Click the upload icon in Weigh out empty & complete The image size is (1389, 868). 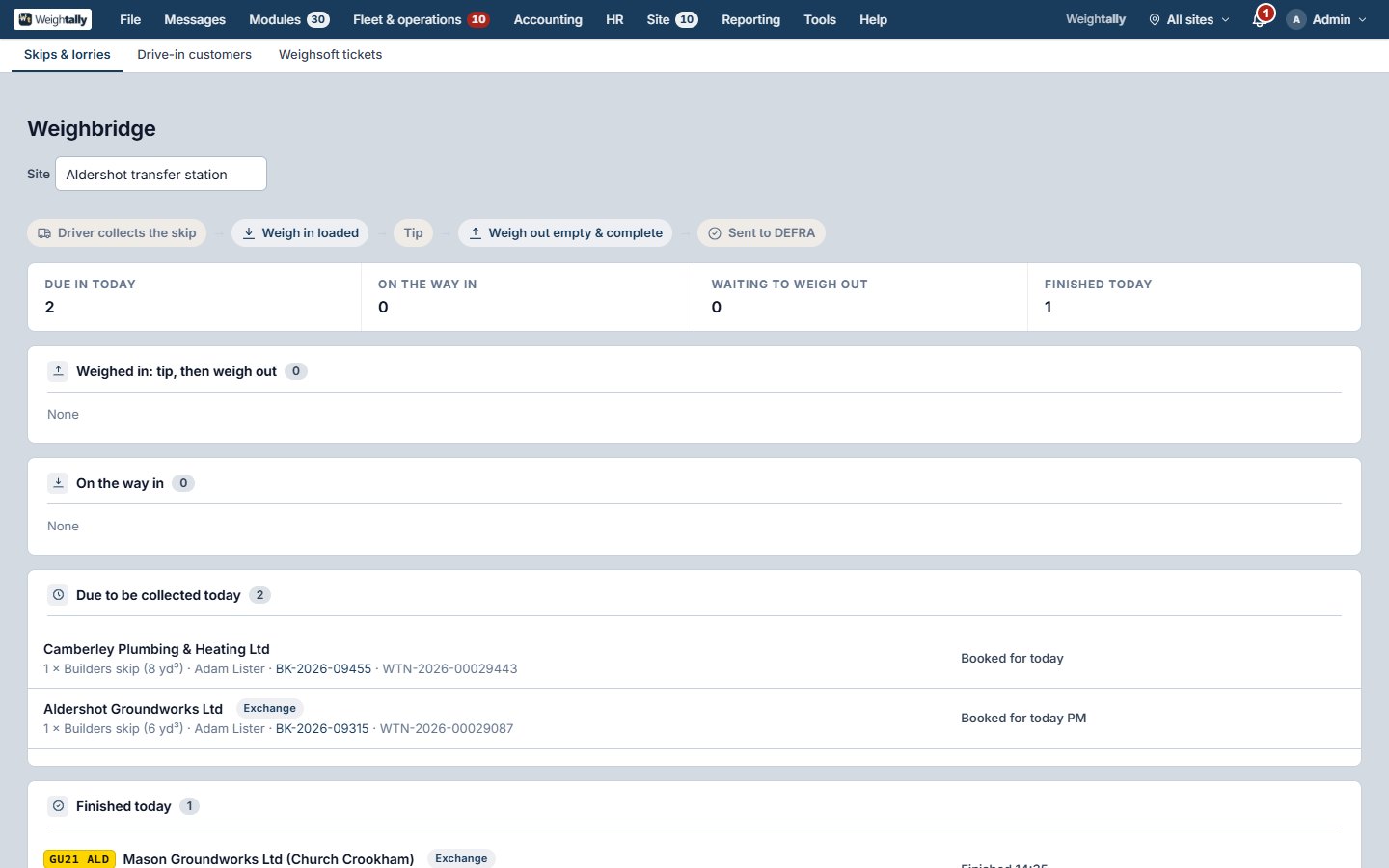[x=476, y=233]
